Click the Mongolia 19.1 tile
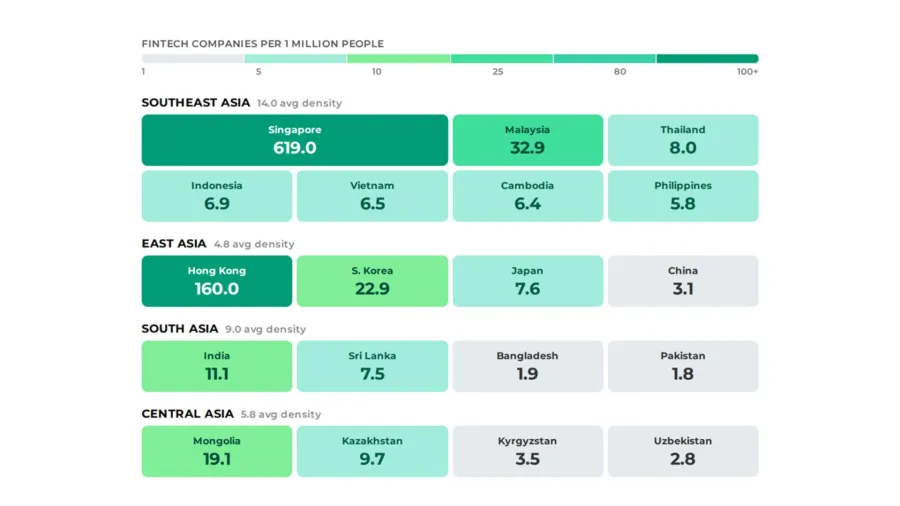Screen dimensions: 900x506 pyautogui.click(x=217, y=451)
